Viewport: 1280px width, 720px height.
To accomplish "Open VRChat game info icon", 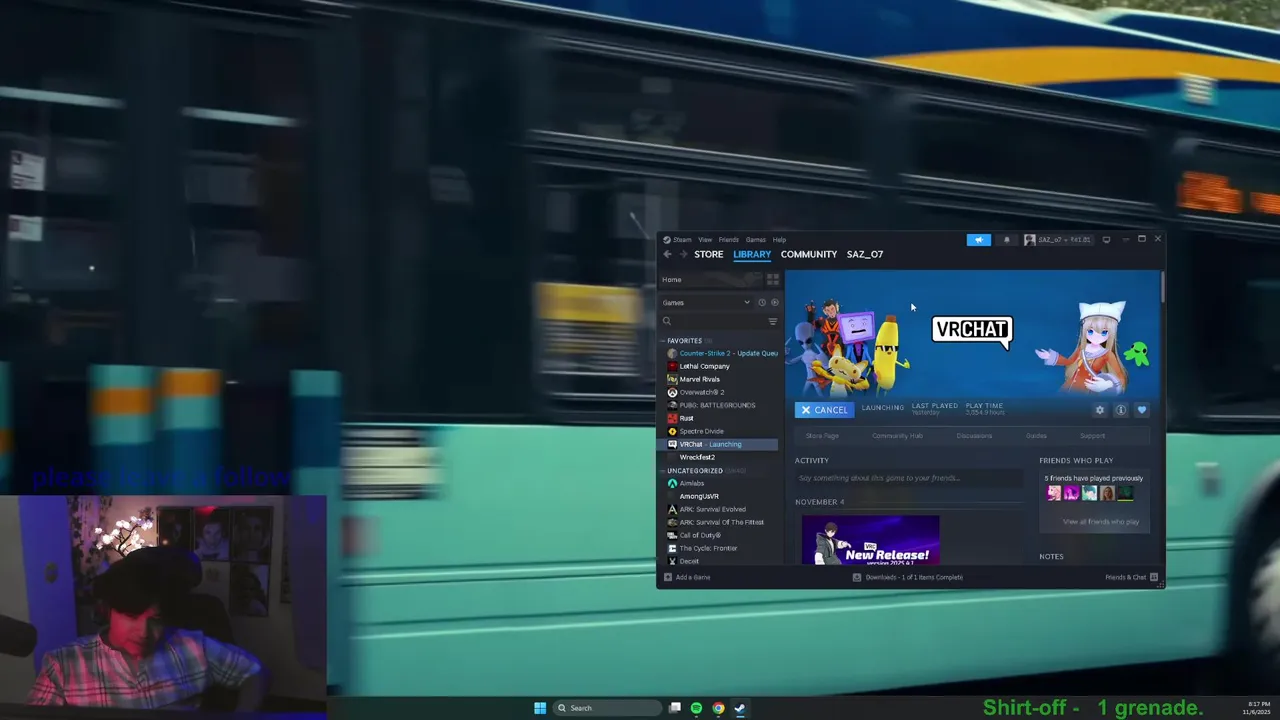I will point(1121,410).
